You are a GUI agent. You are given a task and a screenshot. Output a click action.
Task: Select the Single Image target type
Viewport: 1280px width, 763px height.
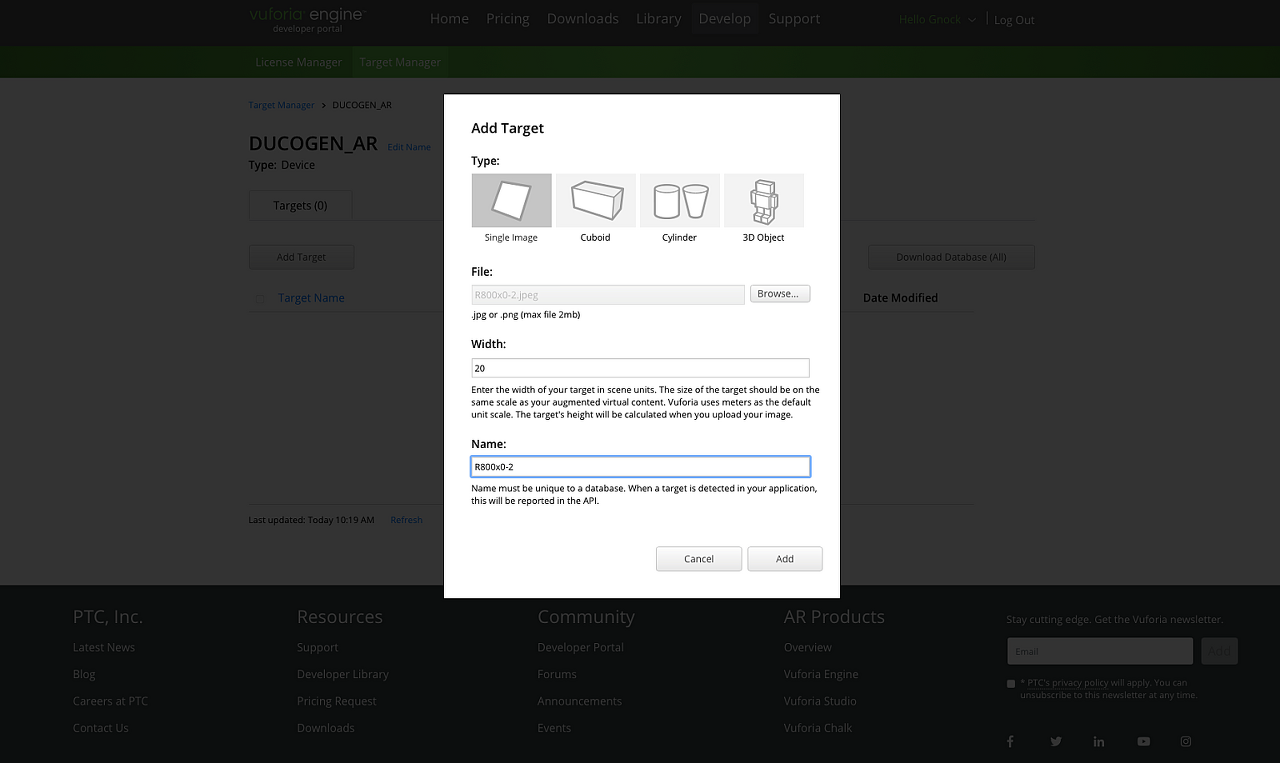(511, 201)
